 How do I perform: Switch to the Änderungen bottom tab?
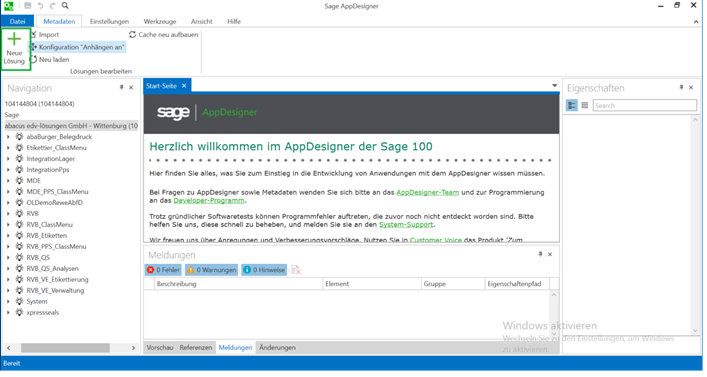pyautogui.click(x=277, y=348)
